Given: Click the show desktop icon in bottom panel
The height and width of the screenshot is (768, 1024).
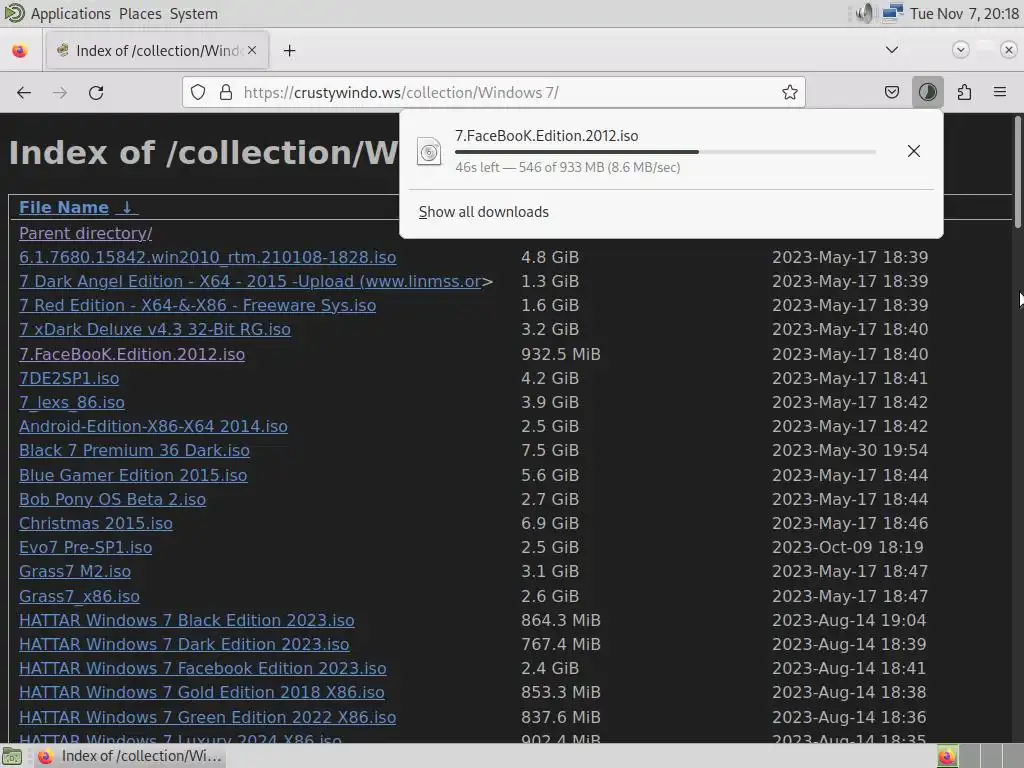Looking at the screenshot, I should click(x=12, y=757).
